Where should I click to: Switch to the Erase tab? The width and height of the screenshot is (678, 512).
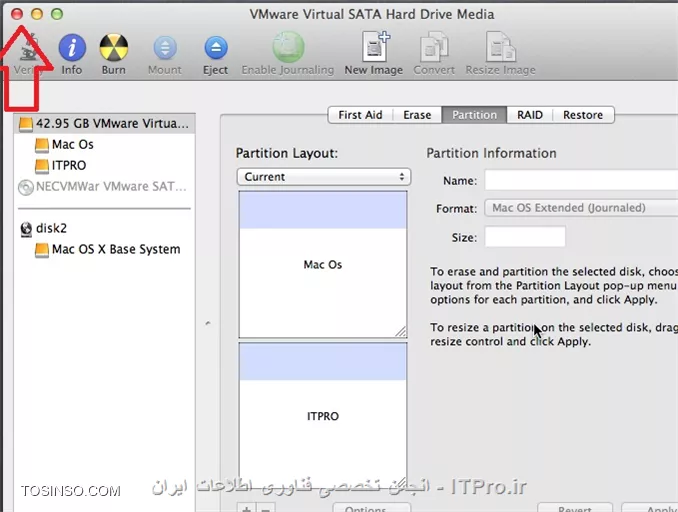417,115
